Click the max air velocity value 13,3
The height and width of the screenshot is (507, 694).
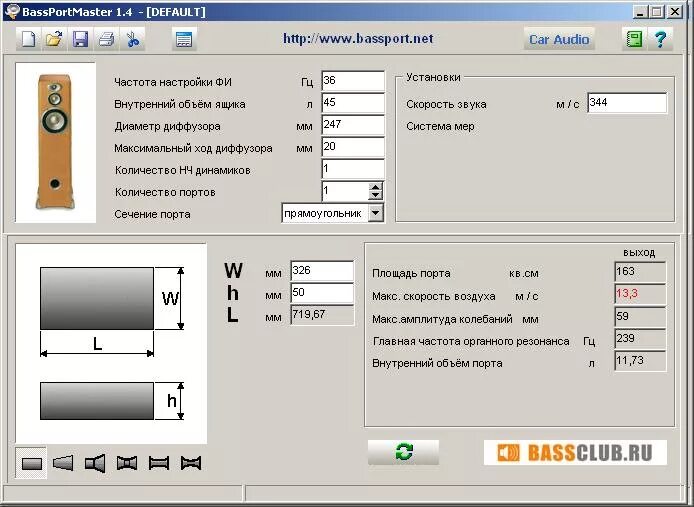tap(640, 294)
